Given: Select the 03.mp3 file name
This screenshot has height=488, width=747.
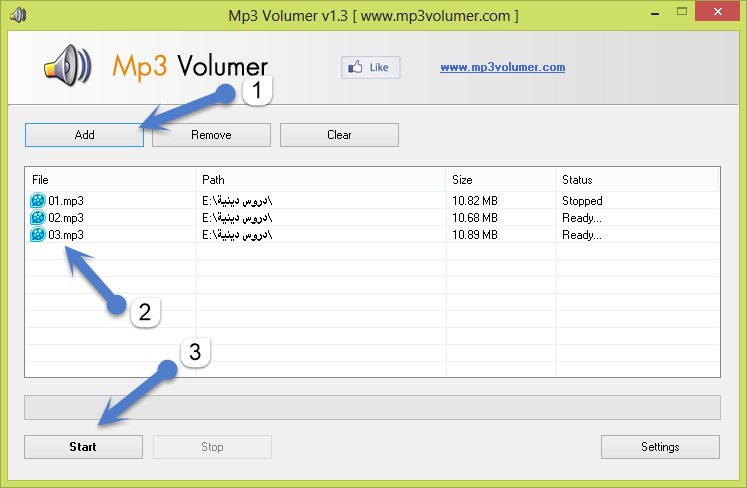Looking at the screenshot, I should [x=66, y=234].
